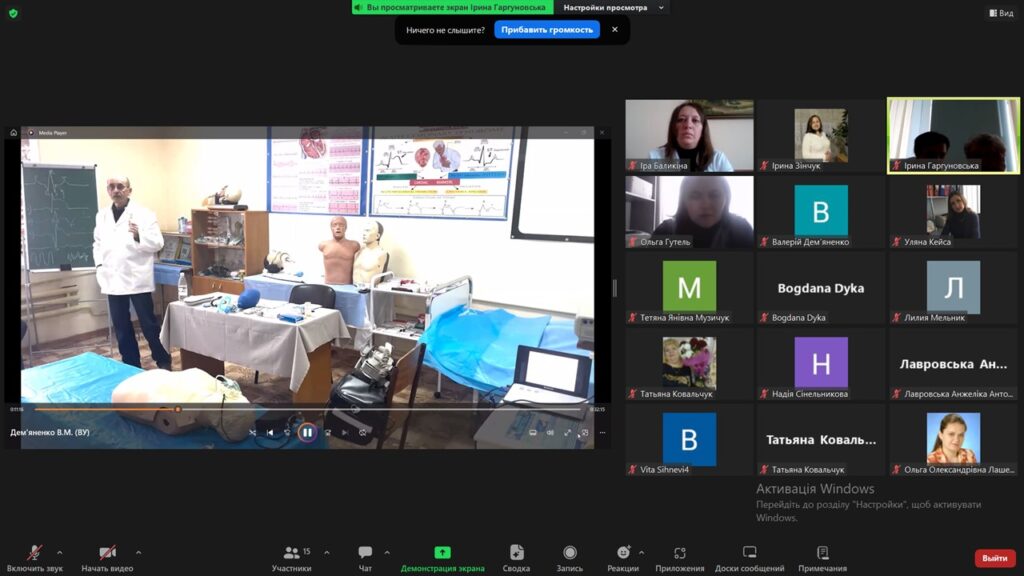Expand audio options arrow beside Включить звук
The width and height of the screenshot is (1024, 576).
click(60, 552)
